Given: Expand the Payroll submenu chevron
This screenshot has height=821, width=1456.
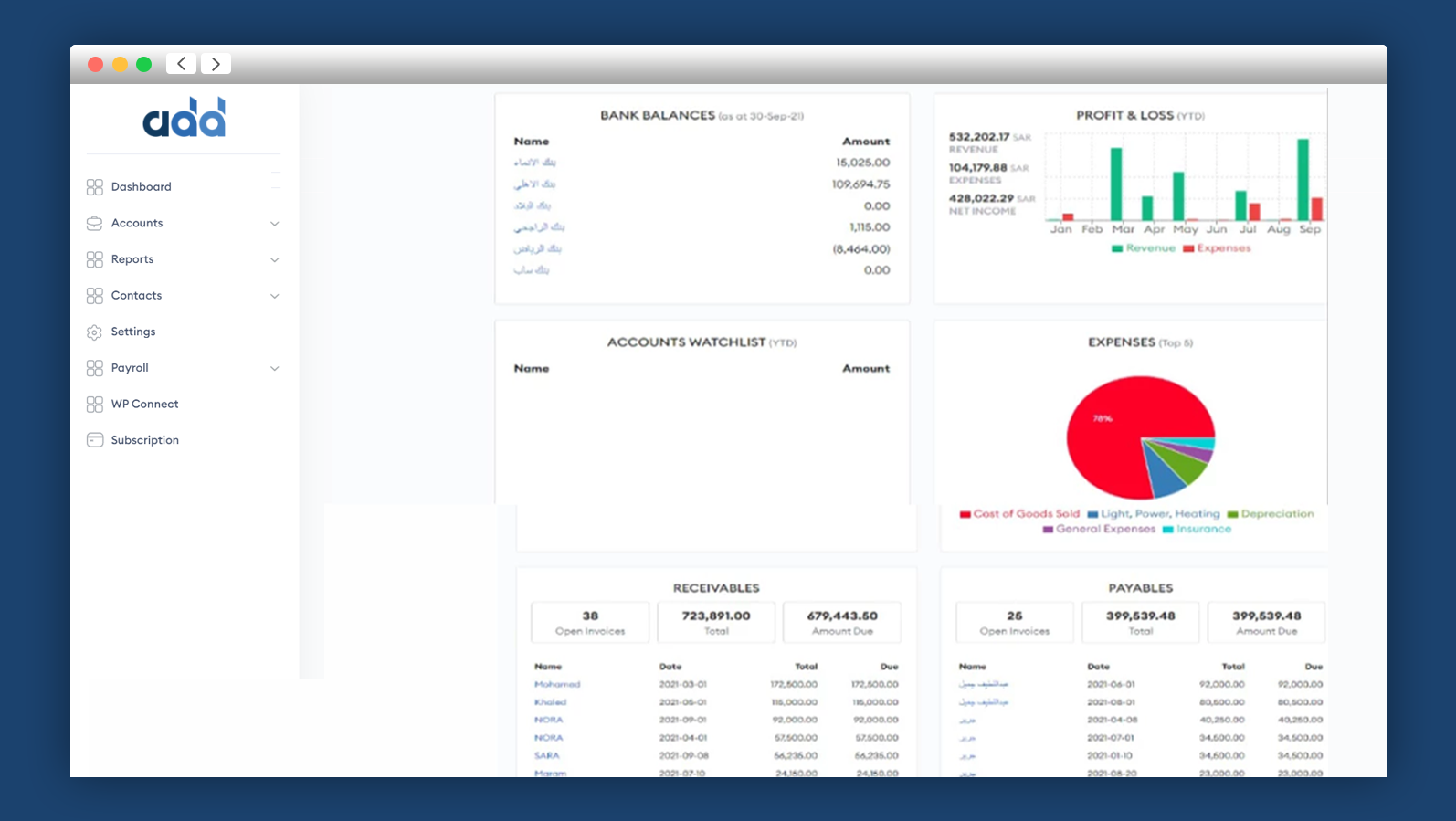Looking at the screenshot, I should pos(274,369).
